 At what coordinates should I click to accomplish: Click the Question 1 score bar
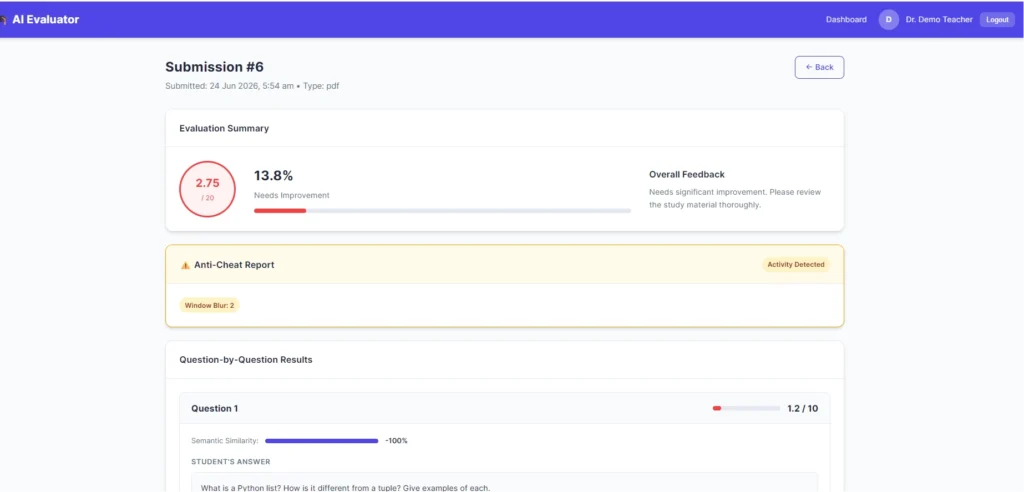pyautogui.click(x=746, y=408)
